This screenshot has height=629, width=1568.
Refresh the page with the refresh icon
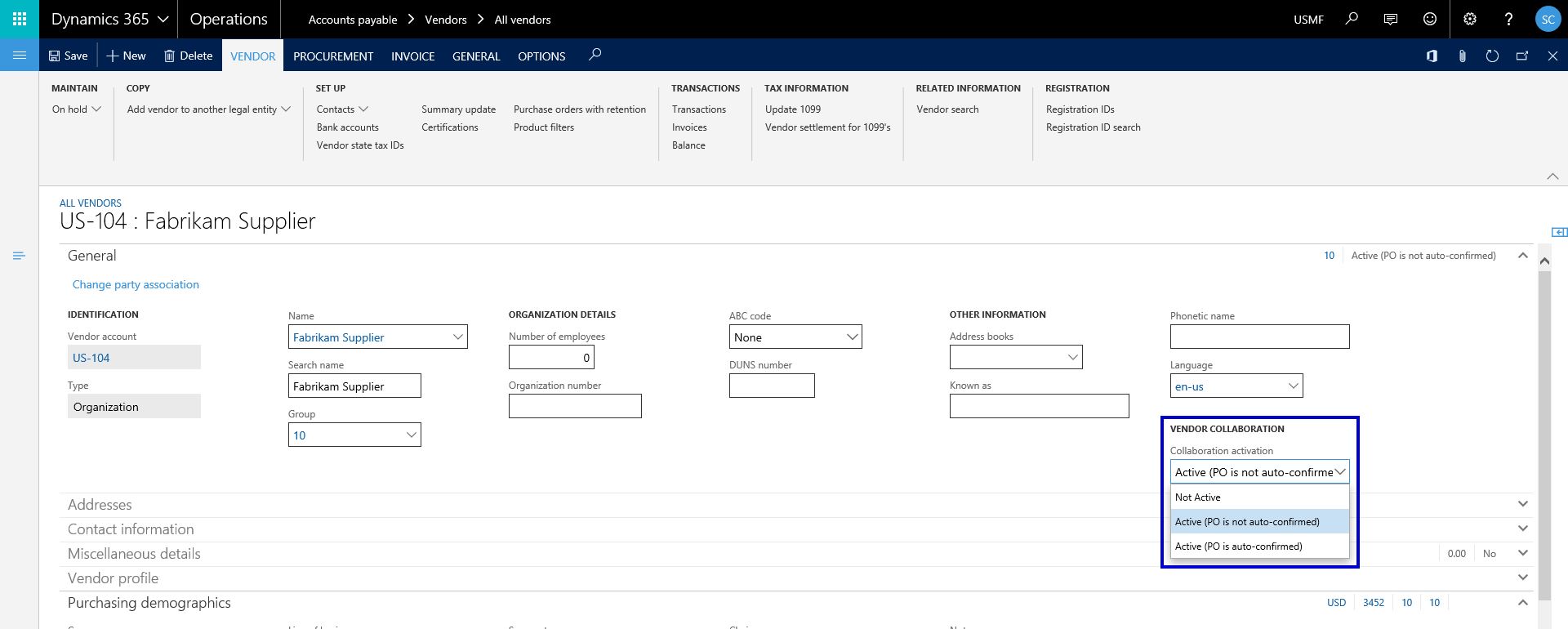pyautogui.click(x=1492, y=56)
